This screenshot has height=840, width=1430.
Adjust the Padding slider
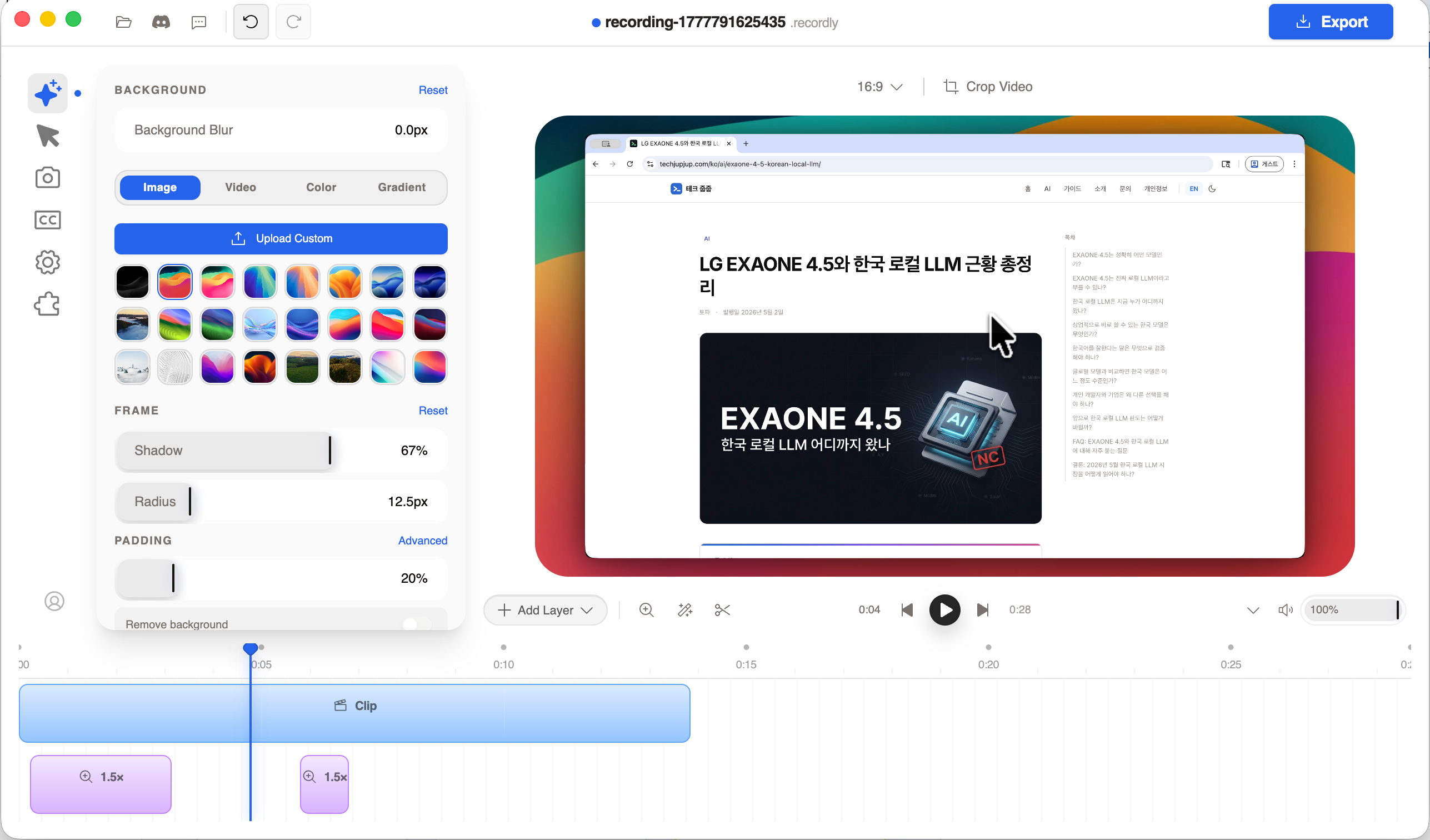(x=281, y=578)
